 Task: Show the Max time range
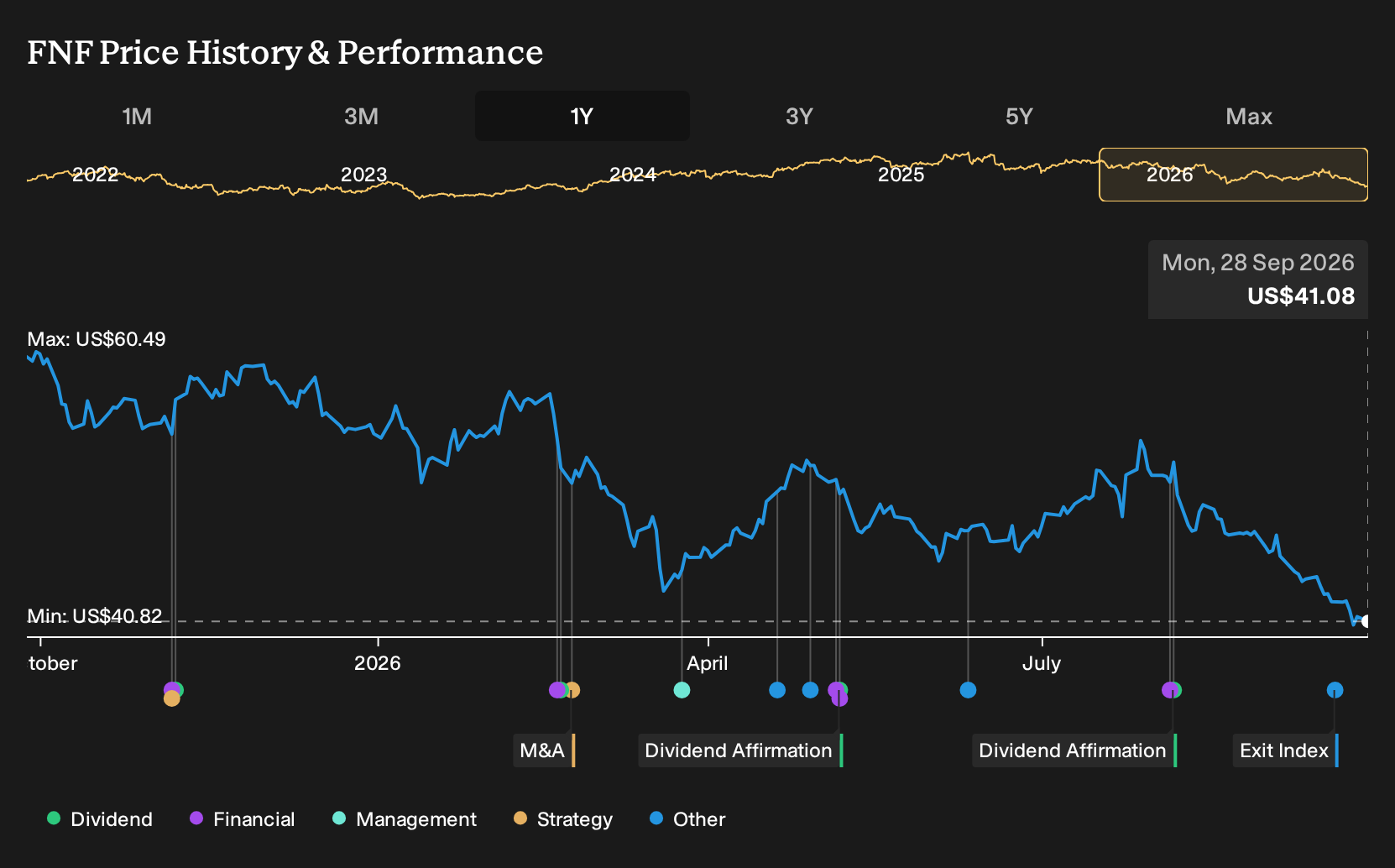(1249, 116)
